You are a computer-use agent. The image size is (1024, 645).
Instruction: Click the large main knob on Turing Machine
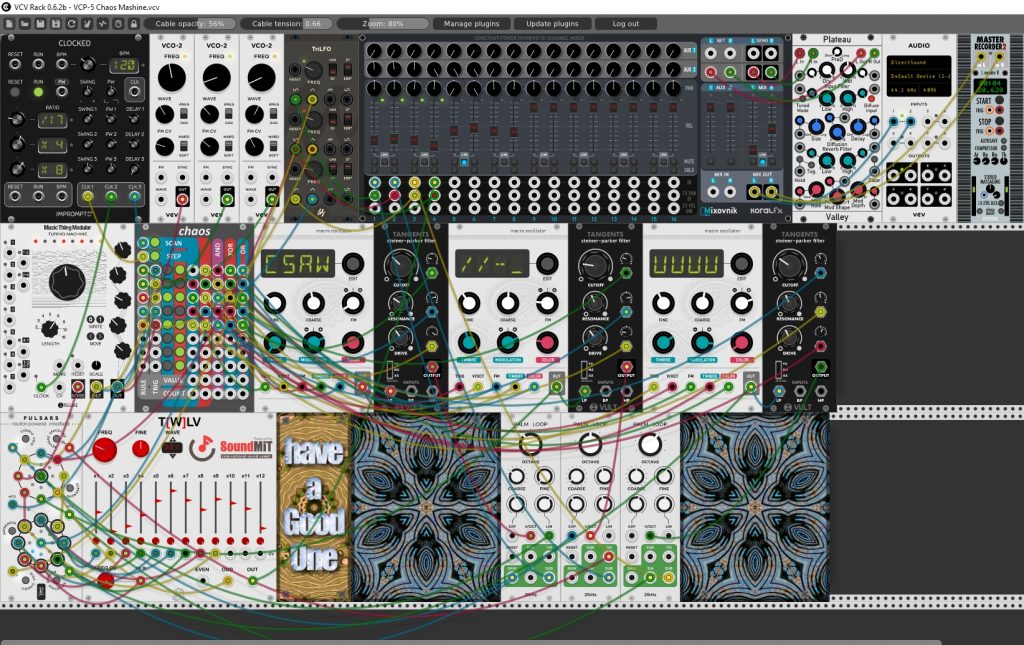pyautogui.click(x=67, y=282)
